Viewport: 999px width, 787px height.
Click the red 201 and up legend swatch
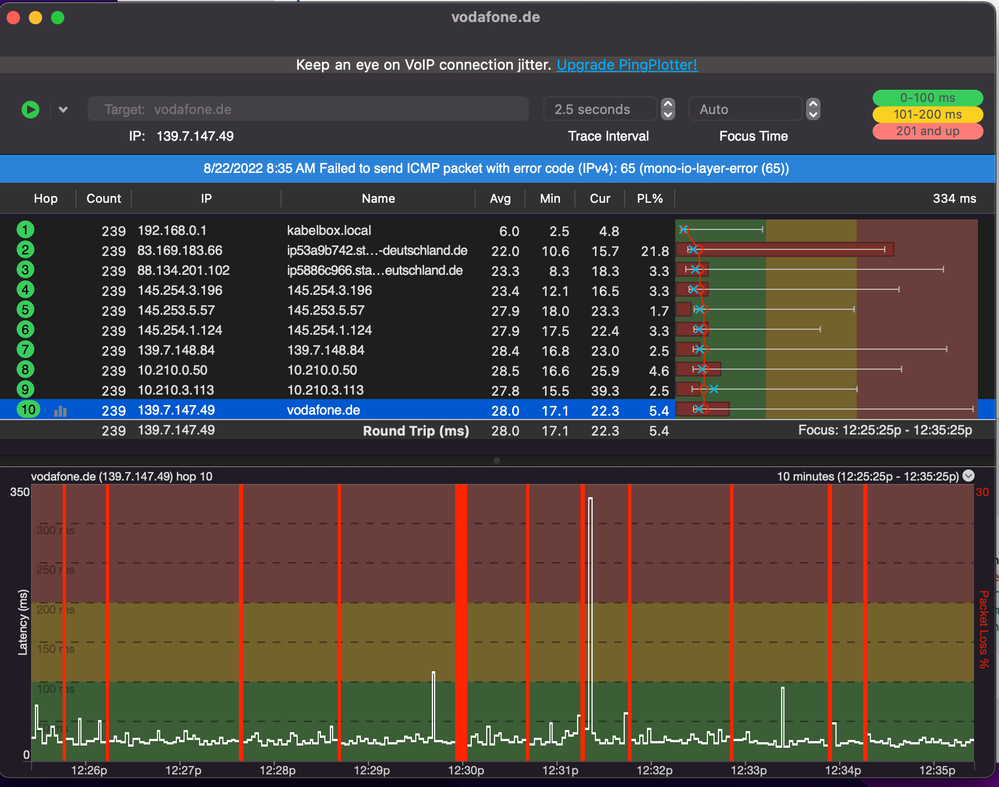point(928,131)
